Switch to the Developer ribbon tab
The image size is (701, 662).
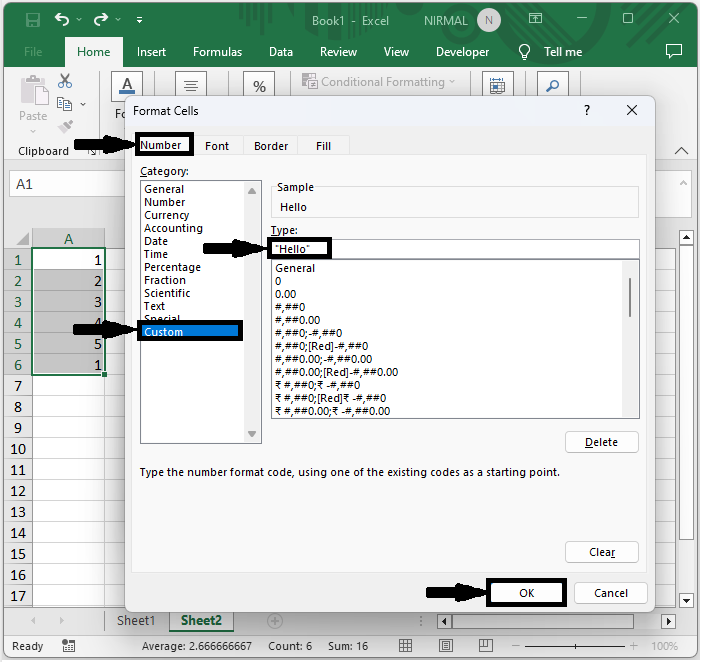click(x=462, y=52)
